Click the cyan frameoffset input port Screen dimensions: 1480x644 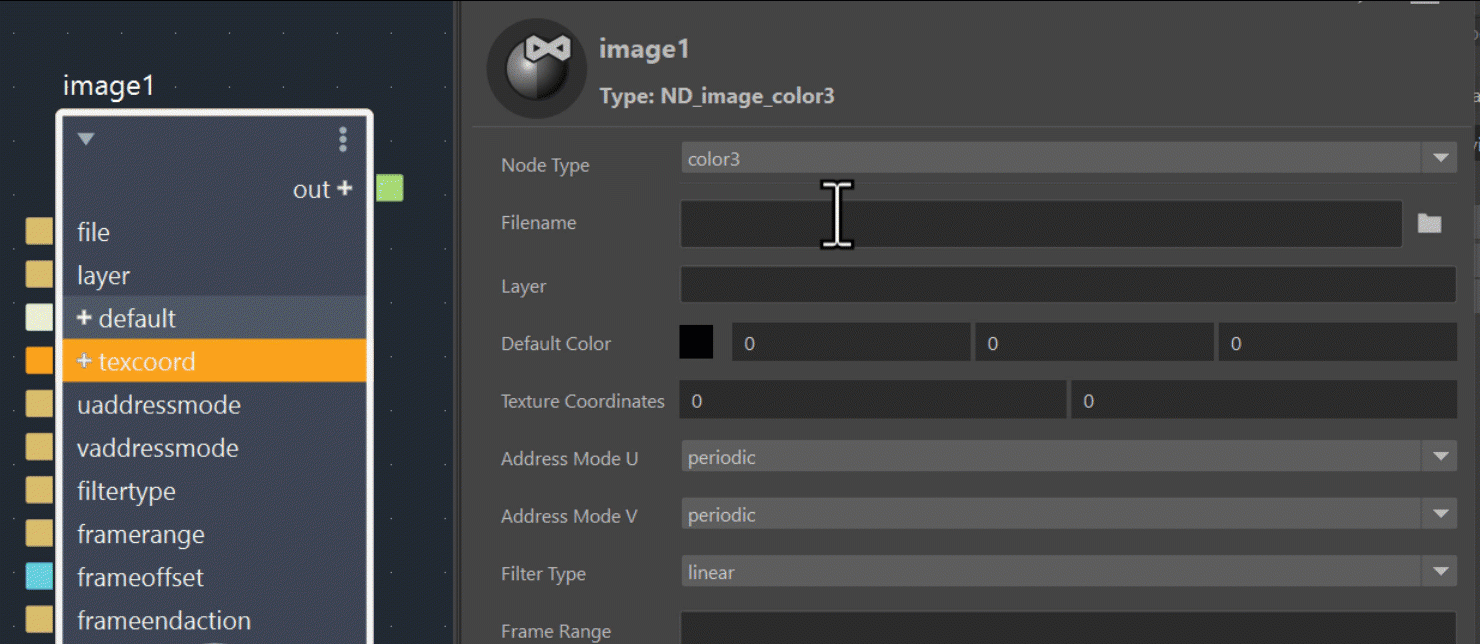click(39, 577)
